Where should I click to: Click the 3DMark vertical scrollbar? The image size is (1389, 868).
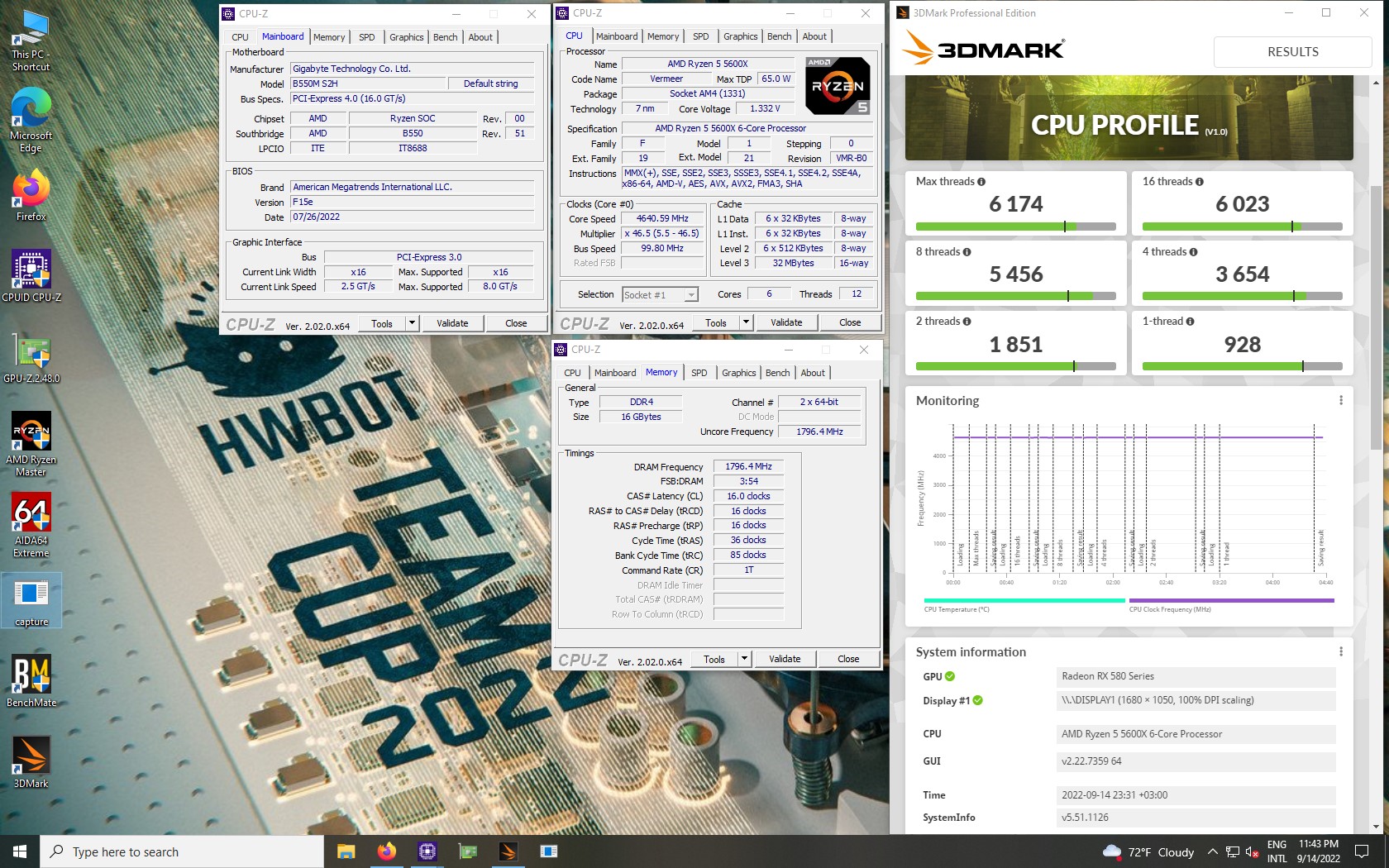(1376, 317)
